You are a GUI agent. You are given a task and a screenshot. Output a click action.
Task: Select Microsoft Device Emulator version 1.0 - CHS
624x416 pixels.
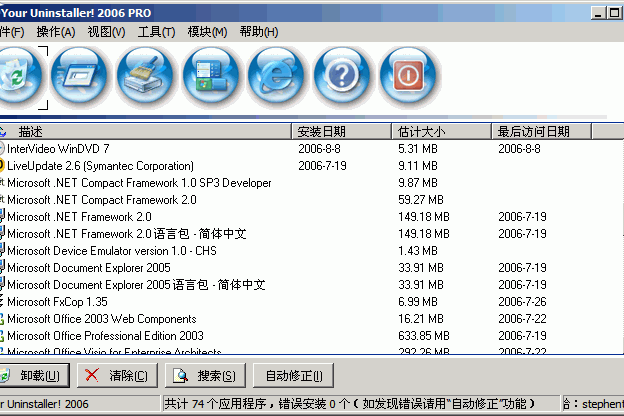tap(112, 251)
